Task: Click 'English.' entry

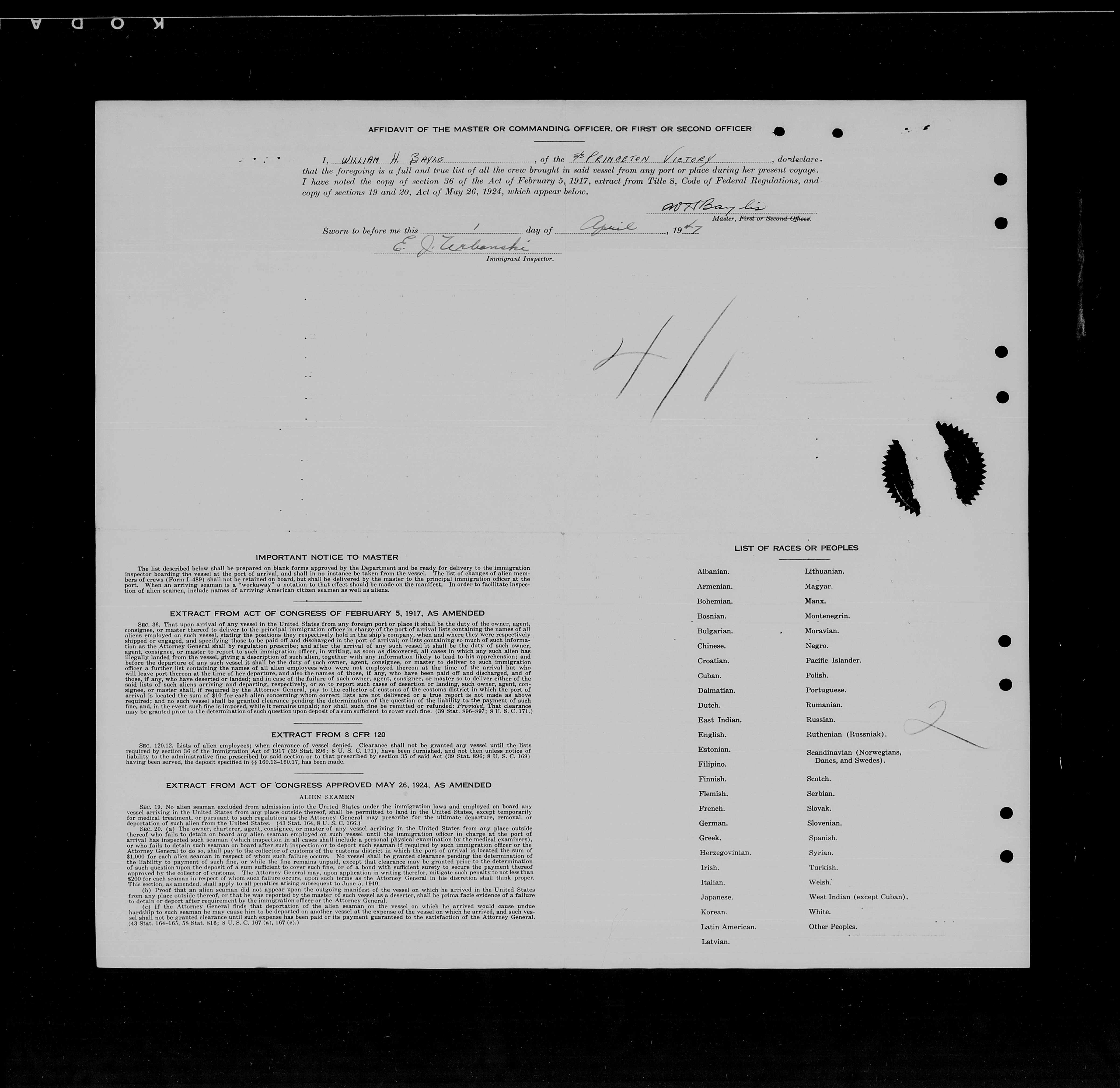Action: [712, 735]
